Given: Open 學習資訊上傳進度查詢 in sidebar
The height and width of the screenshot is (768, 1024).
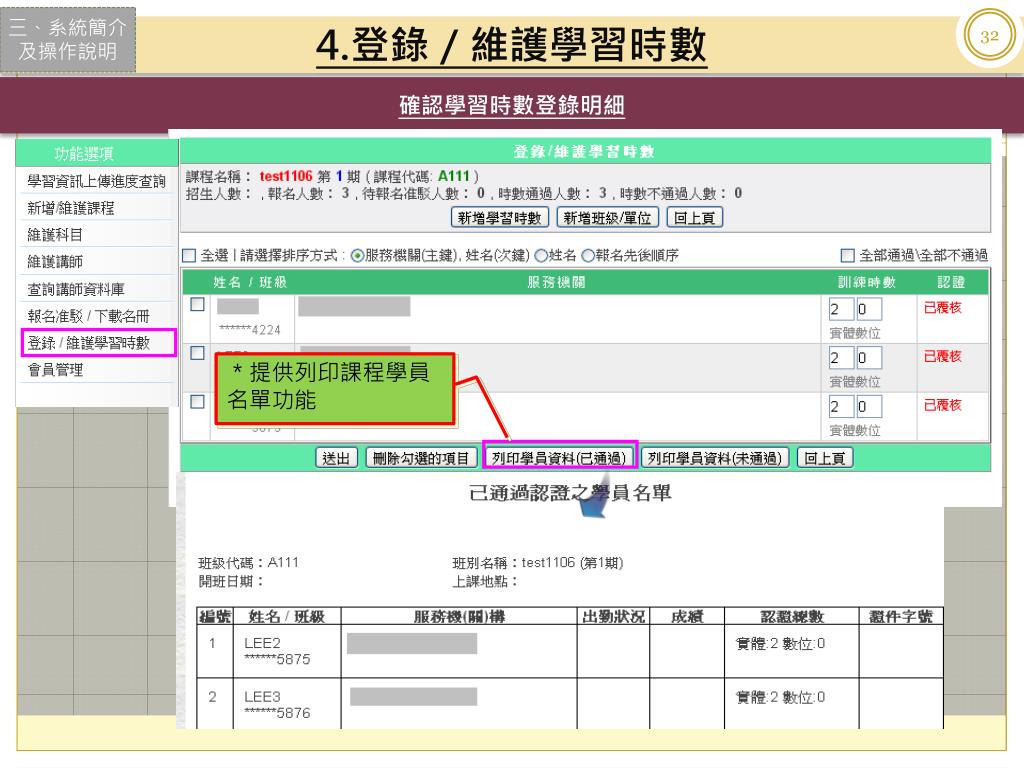Looking at the screenshot, I should [x=96, y=181].
